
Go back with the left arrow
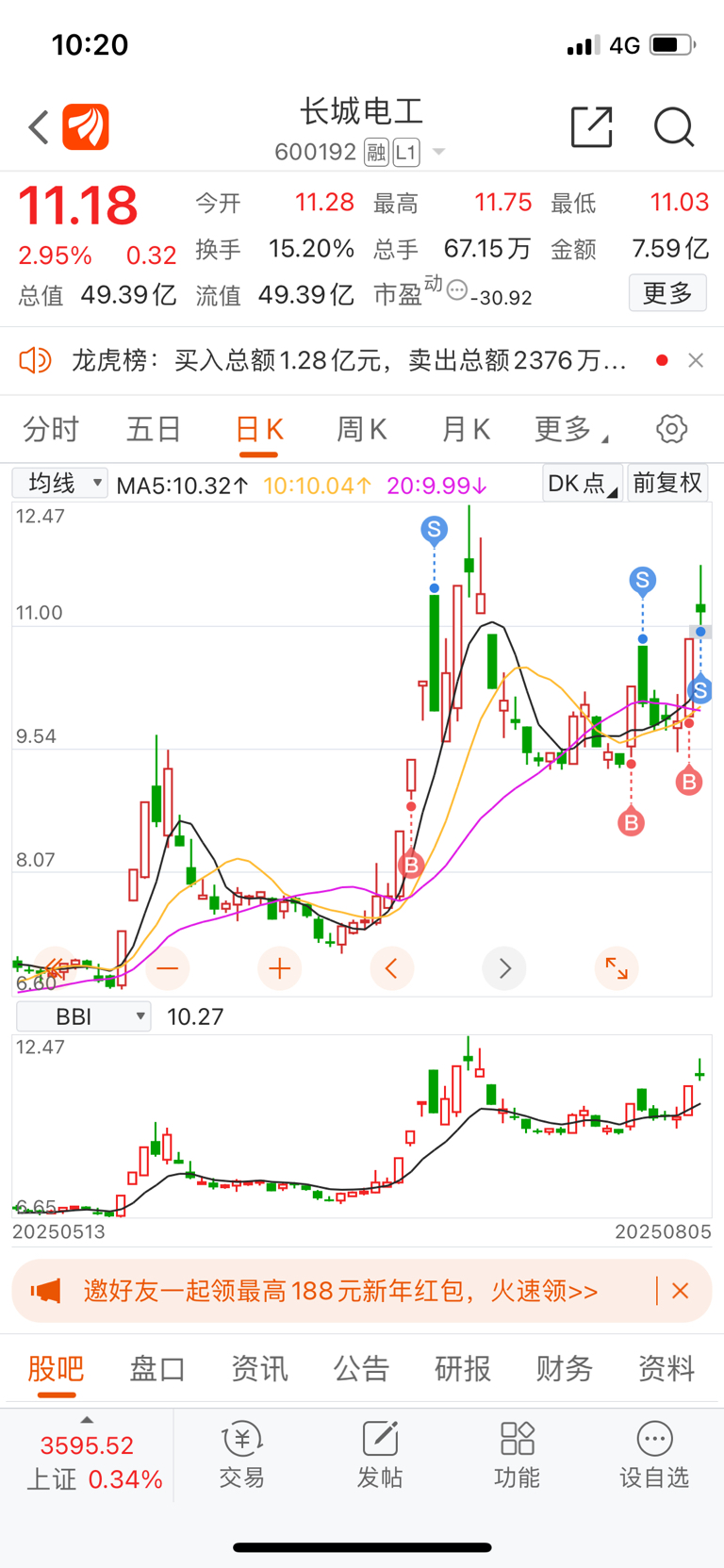39,127
